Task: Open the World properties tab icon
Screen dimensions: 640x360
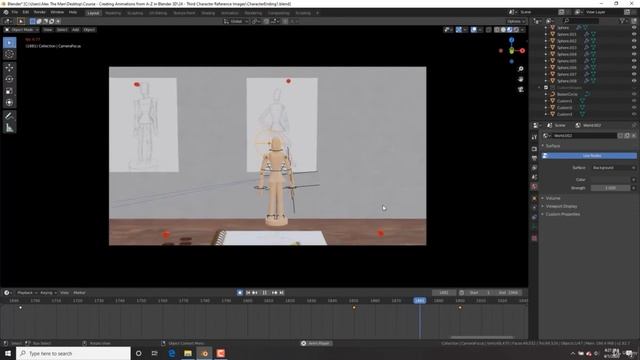Action: pyautogui.click(x=534, y=187)
